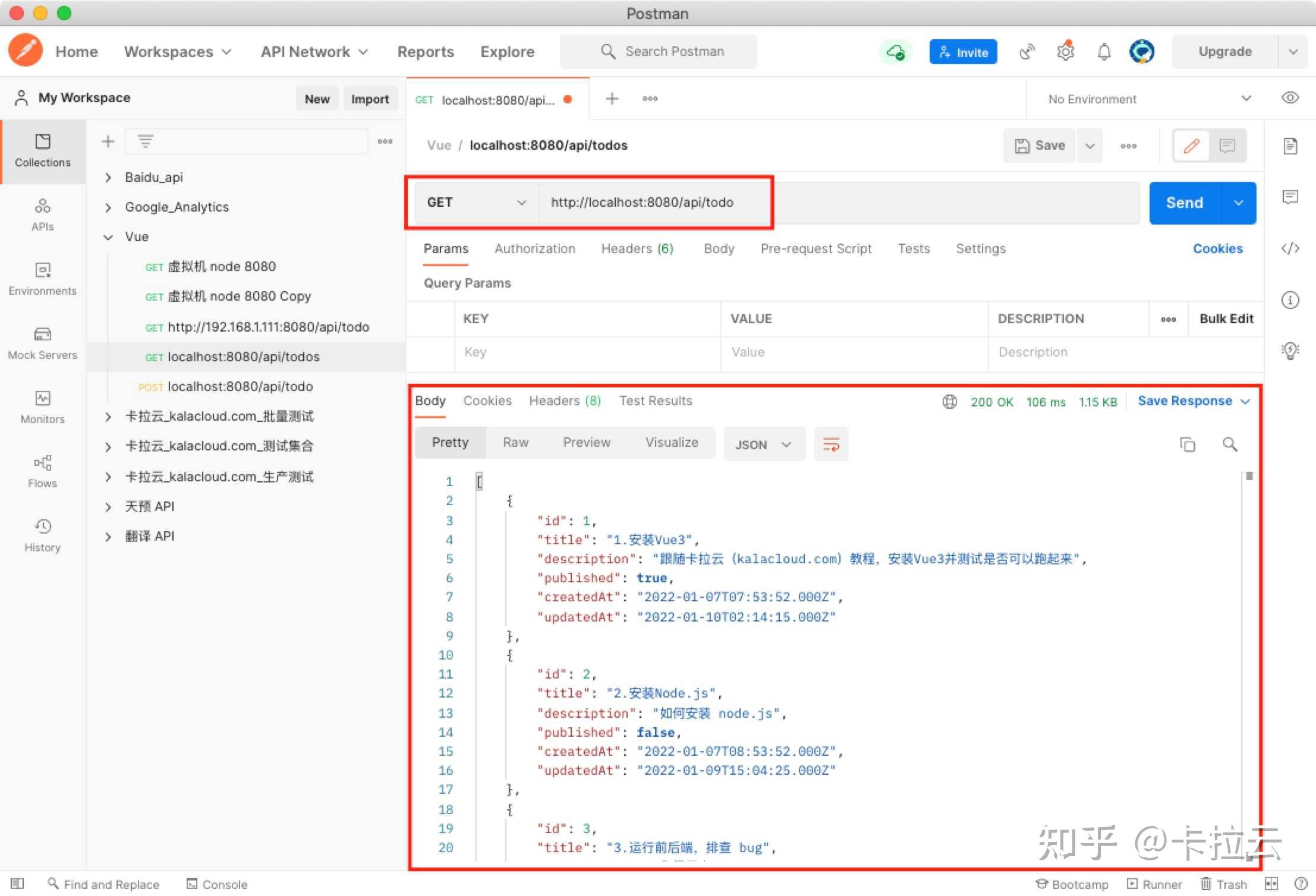
Task: Search within the response body
Action: pos(1230,444)
